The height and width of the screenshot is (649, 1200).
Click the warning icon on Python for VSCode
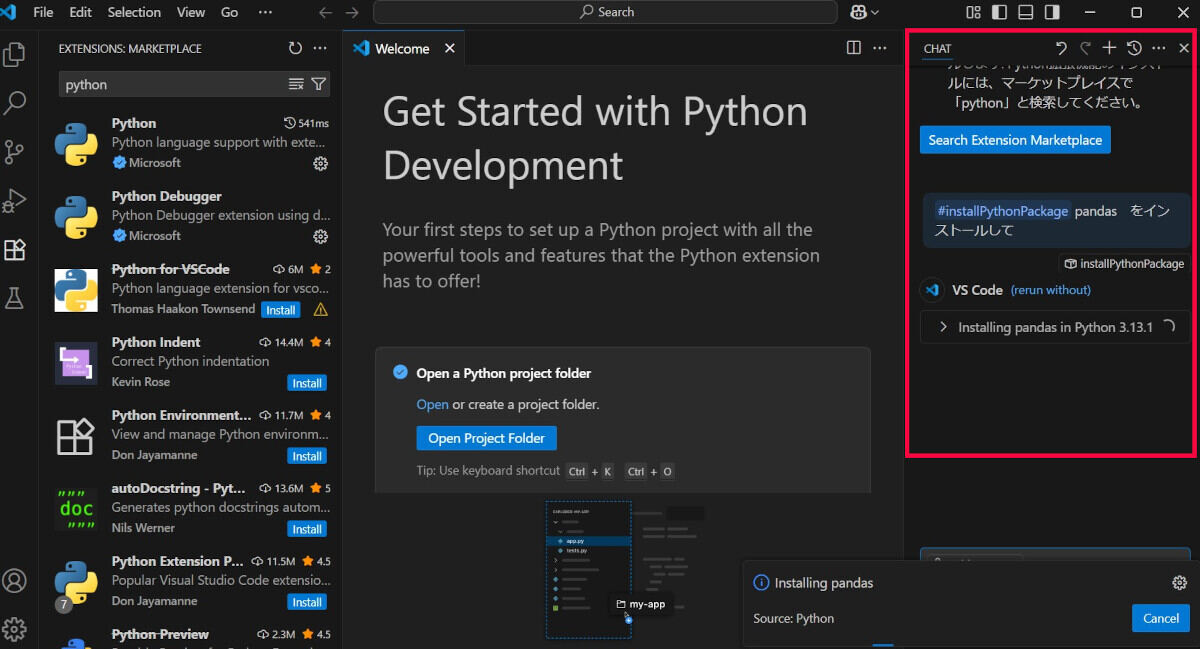321,310
